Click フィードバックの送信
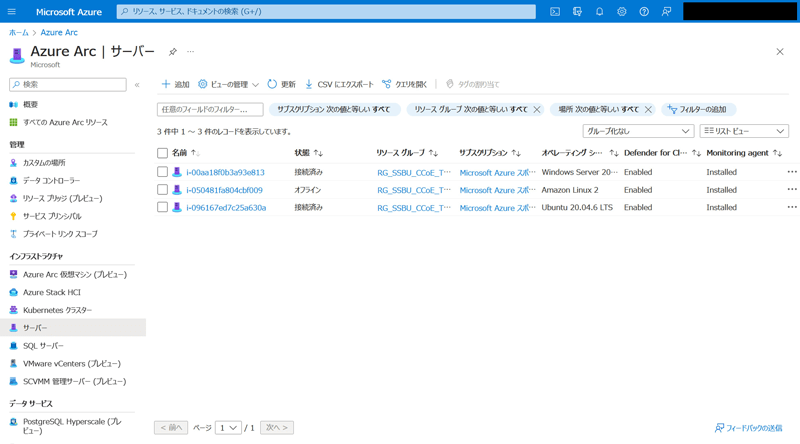Viewport: 800px width, 444px height. (748, 428)
